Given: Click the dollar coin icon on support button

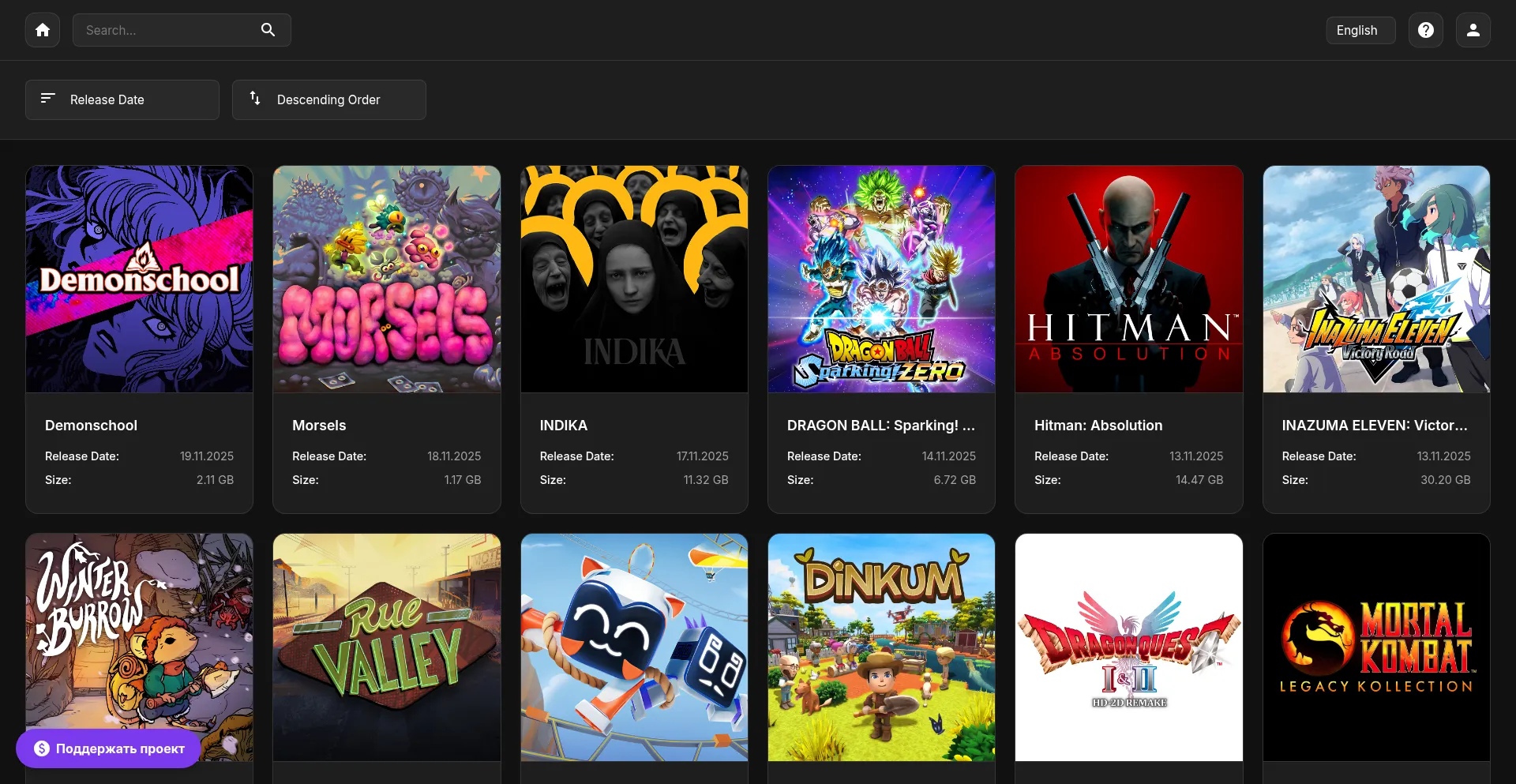Looking at the screenshot, I should 42,748.
